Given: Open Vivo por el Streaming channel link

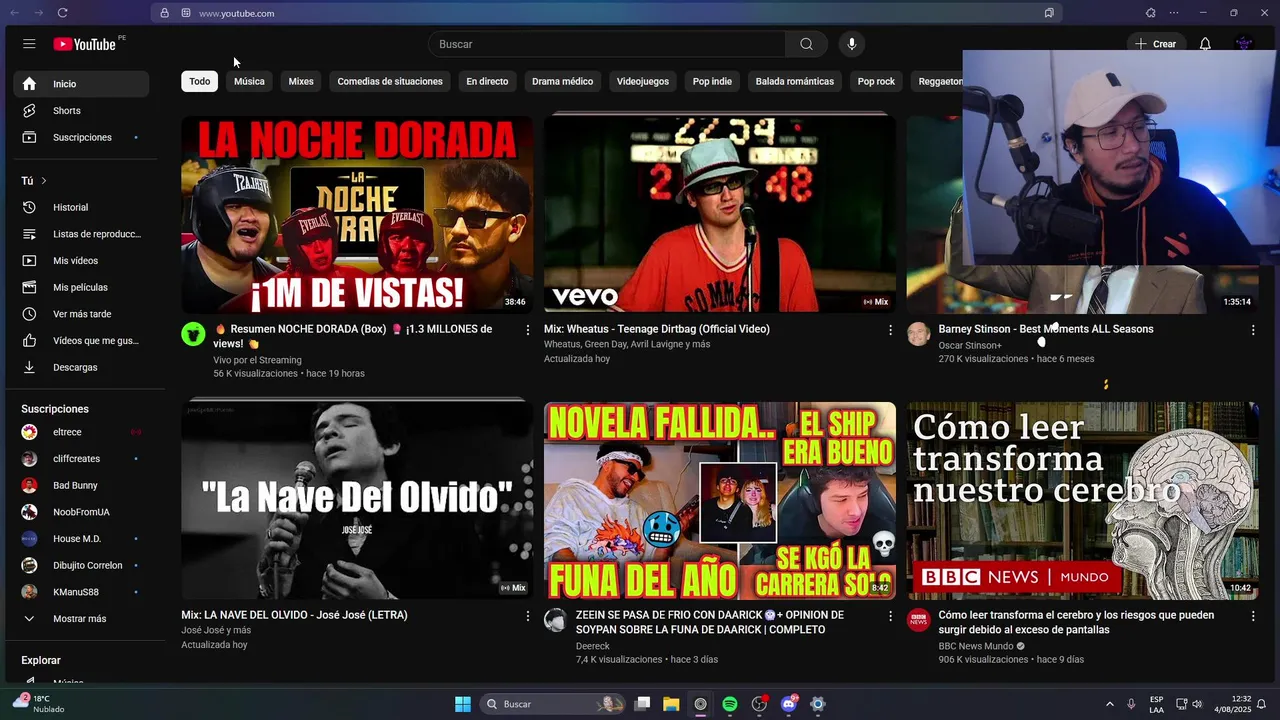Looking at the screenshot, I should 257,360.
